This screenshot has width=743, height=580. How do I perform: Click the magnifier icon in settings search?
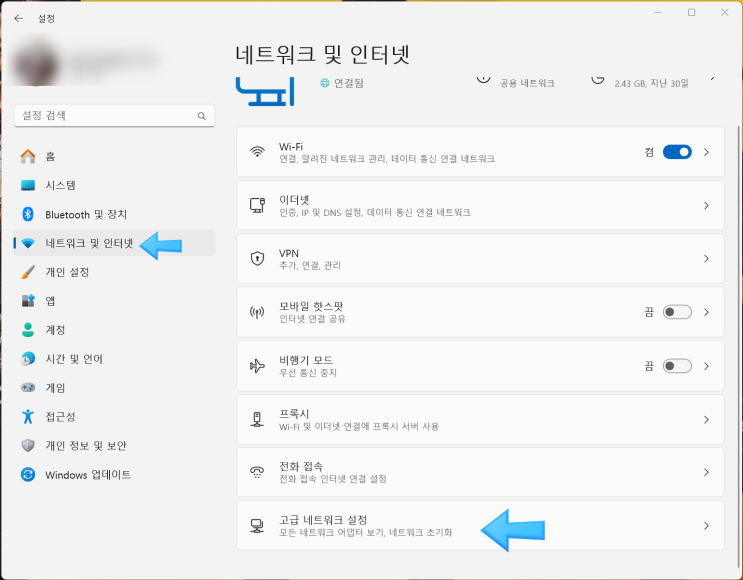(x=202, y=116)
